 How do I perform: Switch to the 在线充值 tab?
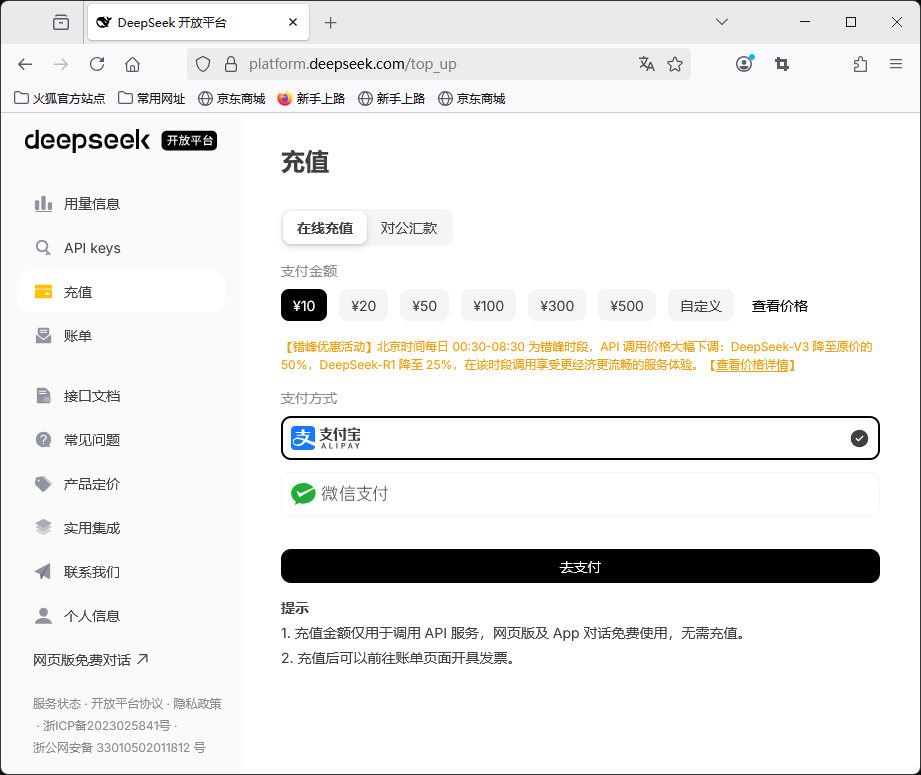(325, 228)
